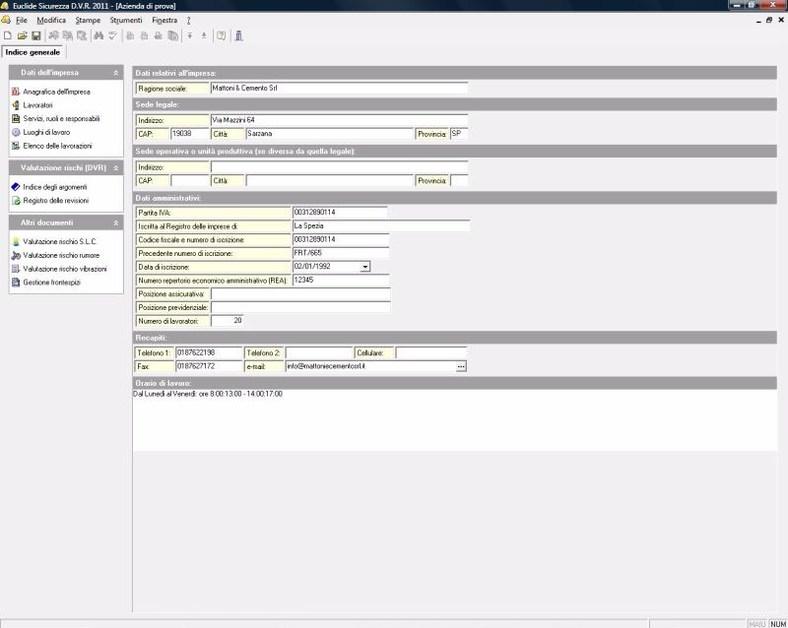Image resolution: width=788 pixels, height=628 pixels.
Task: Open the Stampe menu
Action: (x=88, y=20)
